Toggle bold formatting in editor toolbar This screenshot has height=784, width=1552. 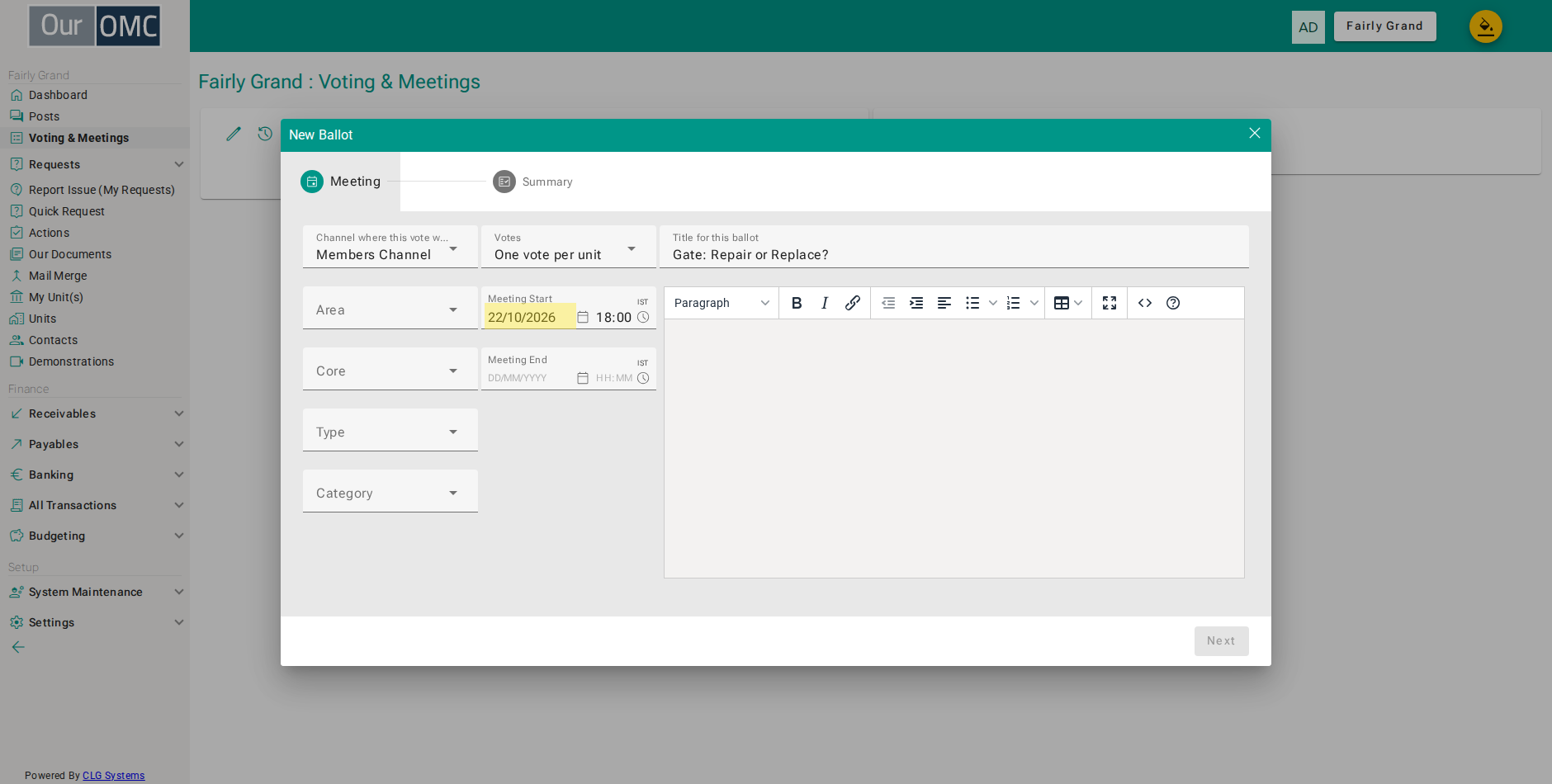pos(797,303)
